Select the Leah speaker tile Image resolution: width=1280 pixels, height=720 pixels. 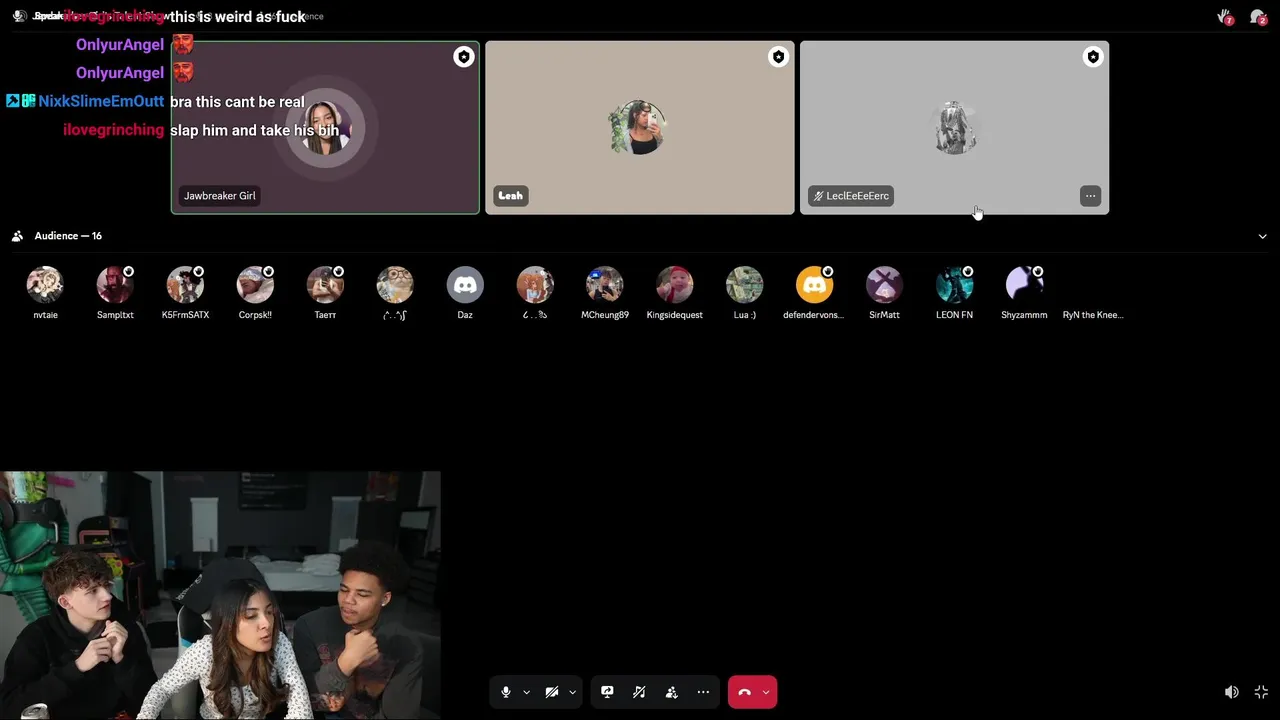coord(640,127)
